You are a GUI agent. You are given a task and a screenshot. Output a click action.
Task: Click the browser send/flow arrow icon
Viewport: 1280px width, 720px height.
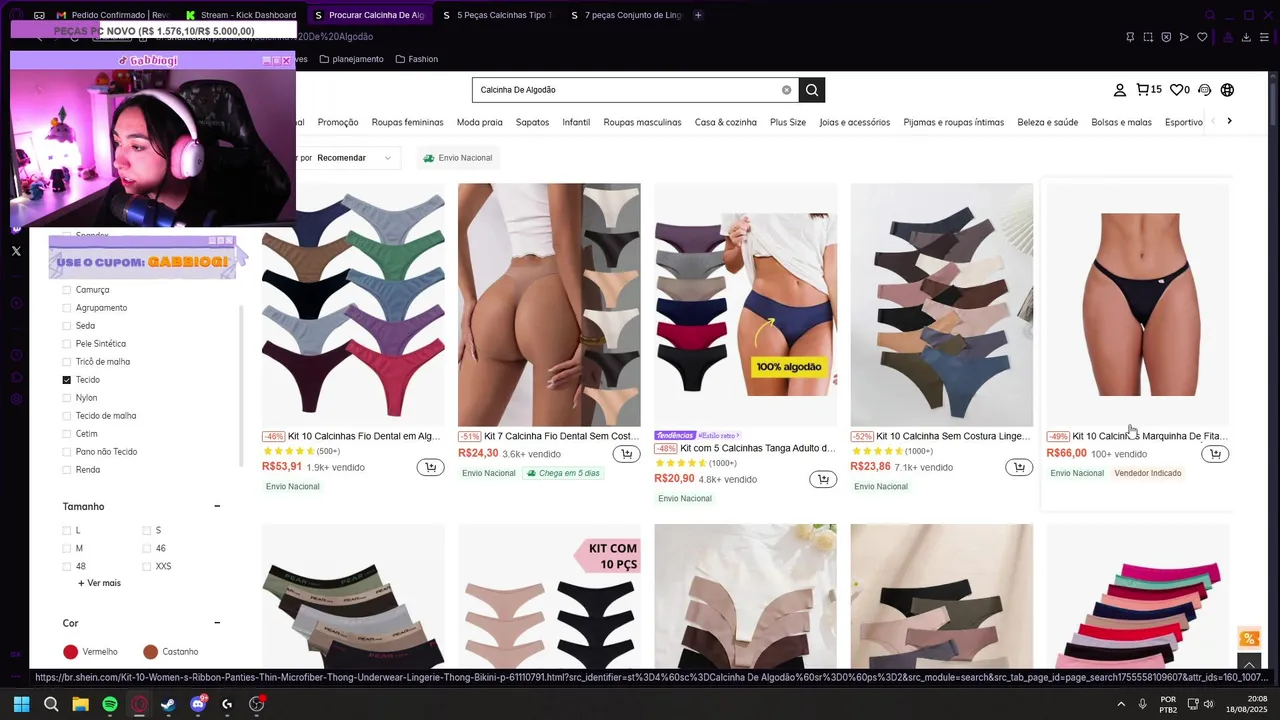pyautogui.click(x=1184, y=37)
